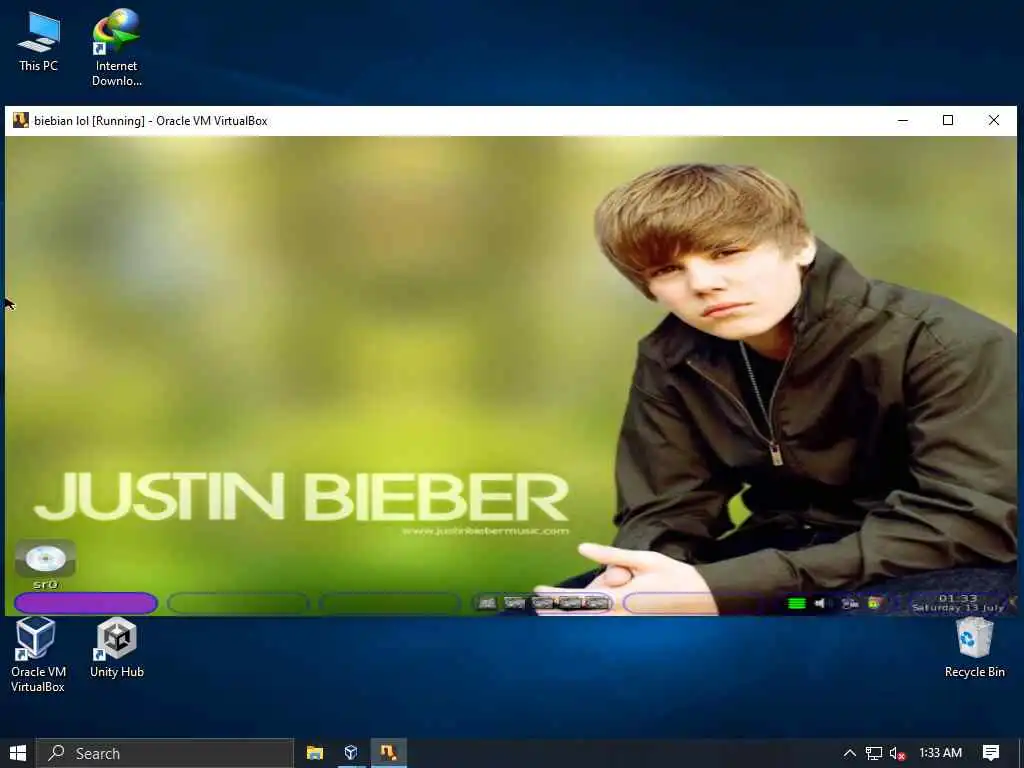Click the green bars indicator in VM tray

[796, 603]
